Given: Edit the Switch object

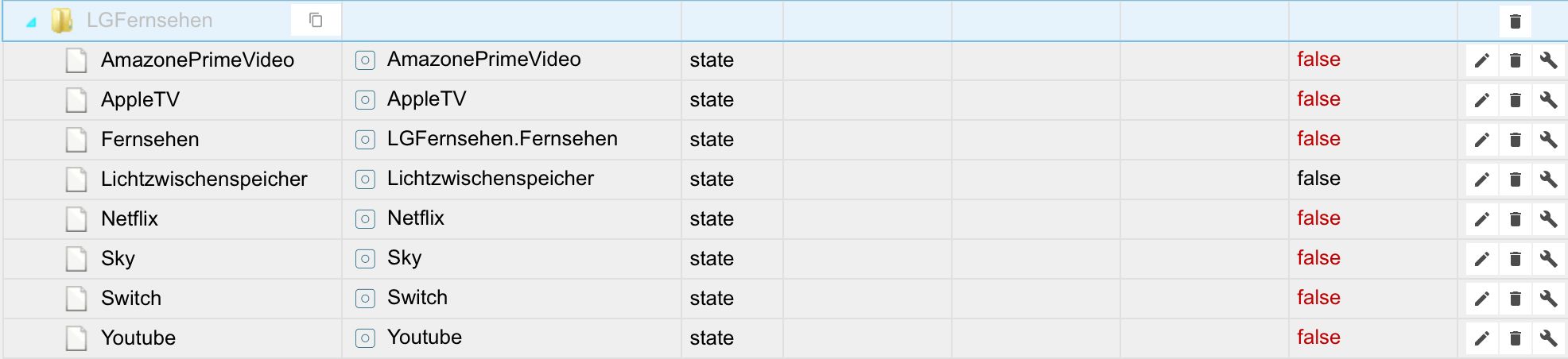Looking at the screenshot, I should click(1481, 299).
